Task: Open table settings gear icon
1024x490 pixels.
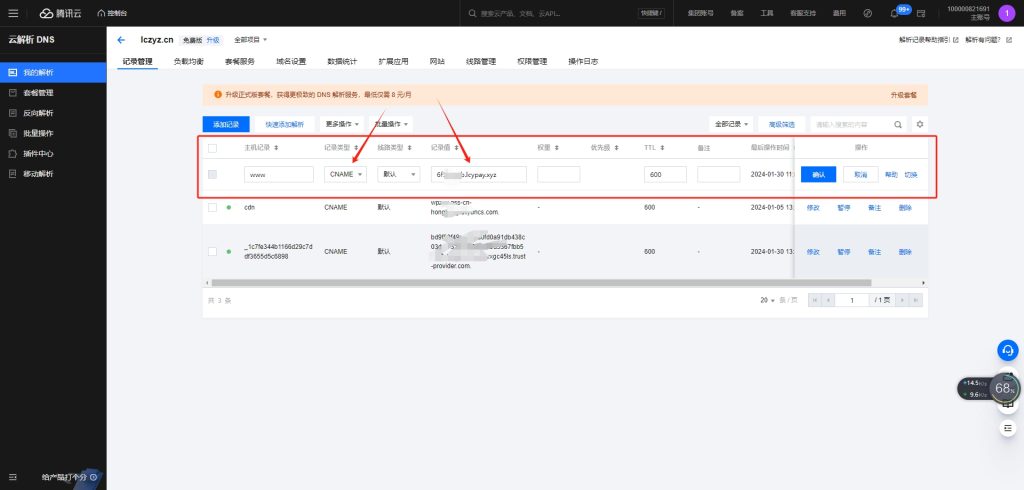Action: click(921, 124)
